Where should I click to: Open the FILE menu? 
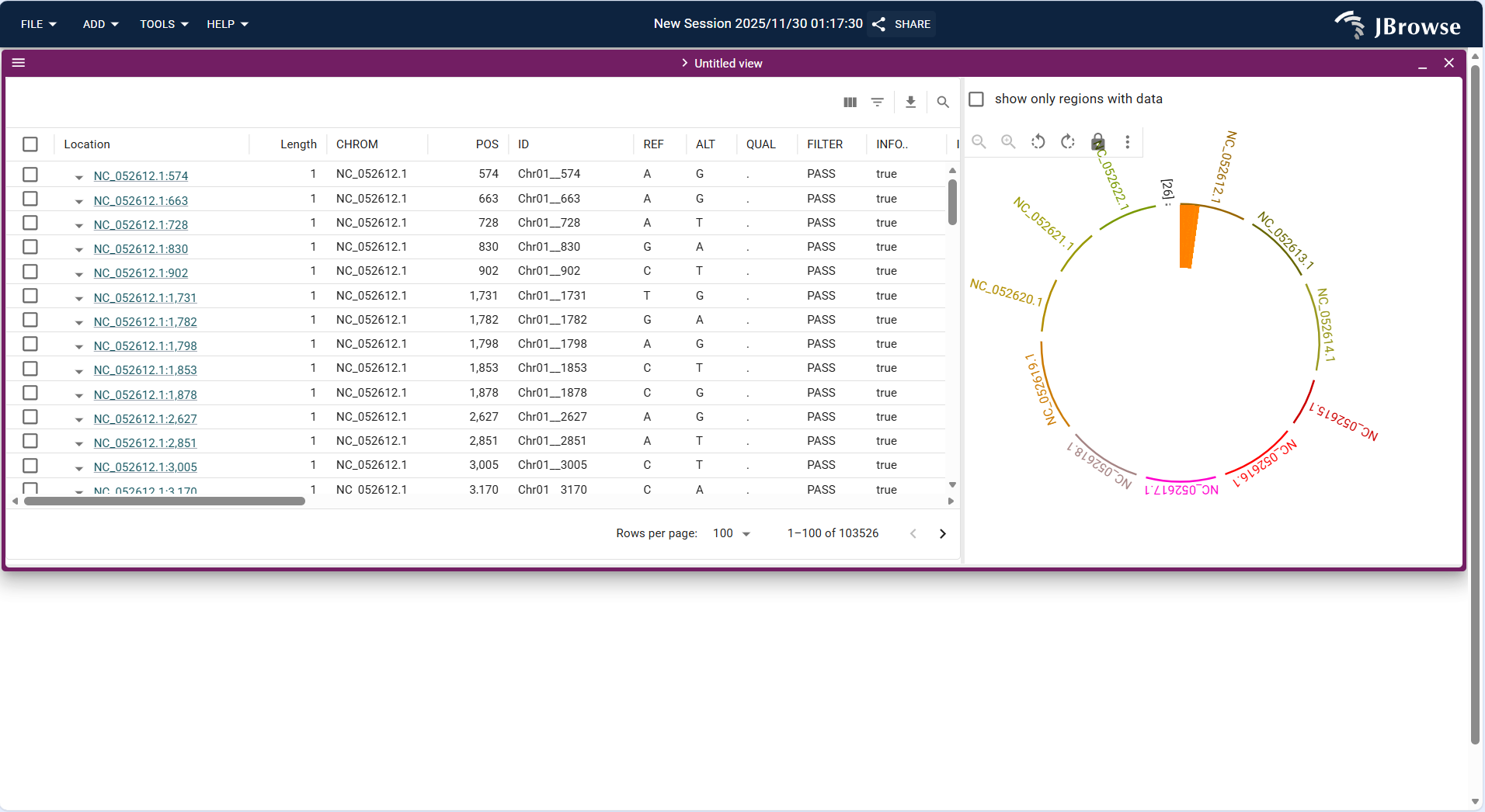click(x=38, y=24)
